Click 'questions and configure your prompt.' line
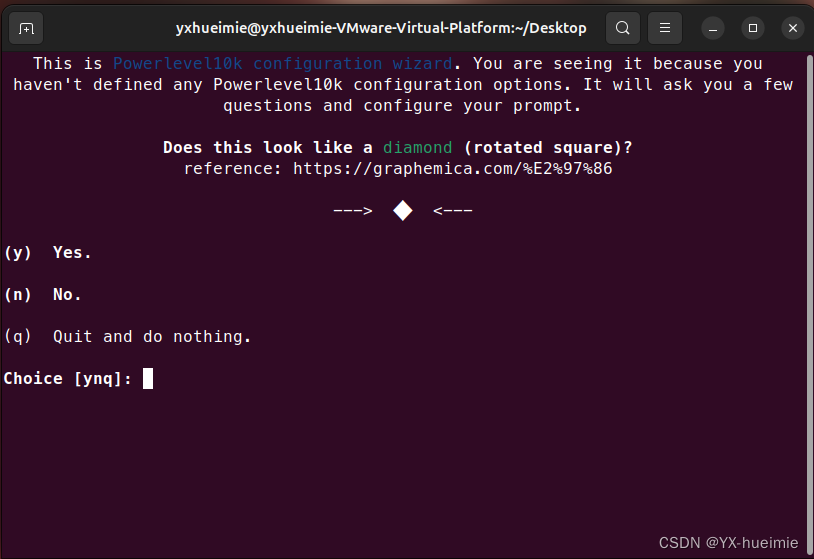This screenshot has height=559, width=814. 402,106
